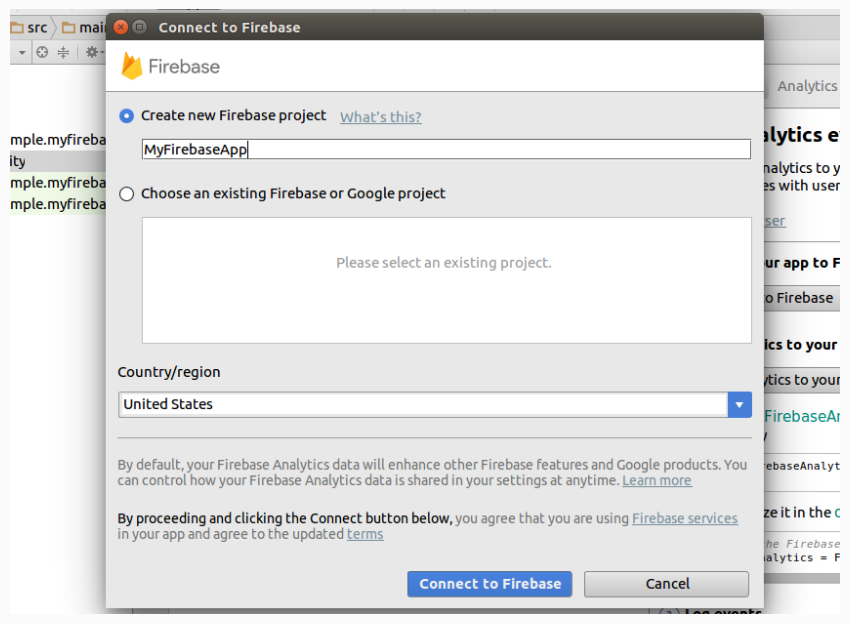Follow the Learn more link
The width and height of the screenshot is (850, 624).
pyautogui.click(x=656, y=481)
